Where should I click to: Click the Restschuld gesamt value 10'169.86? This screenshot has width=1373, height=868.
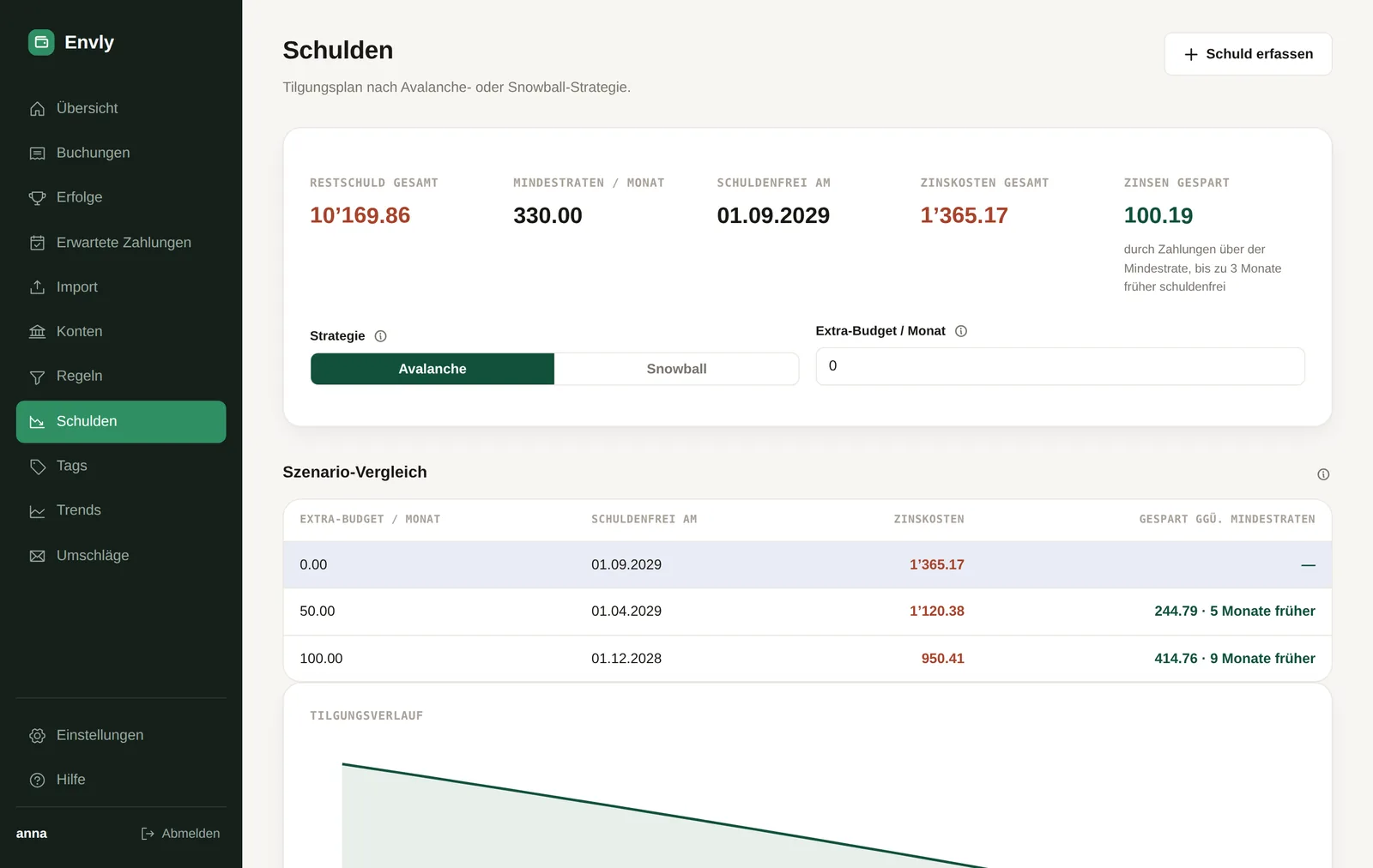[360, 215]
